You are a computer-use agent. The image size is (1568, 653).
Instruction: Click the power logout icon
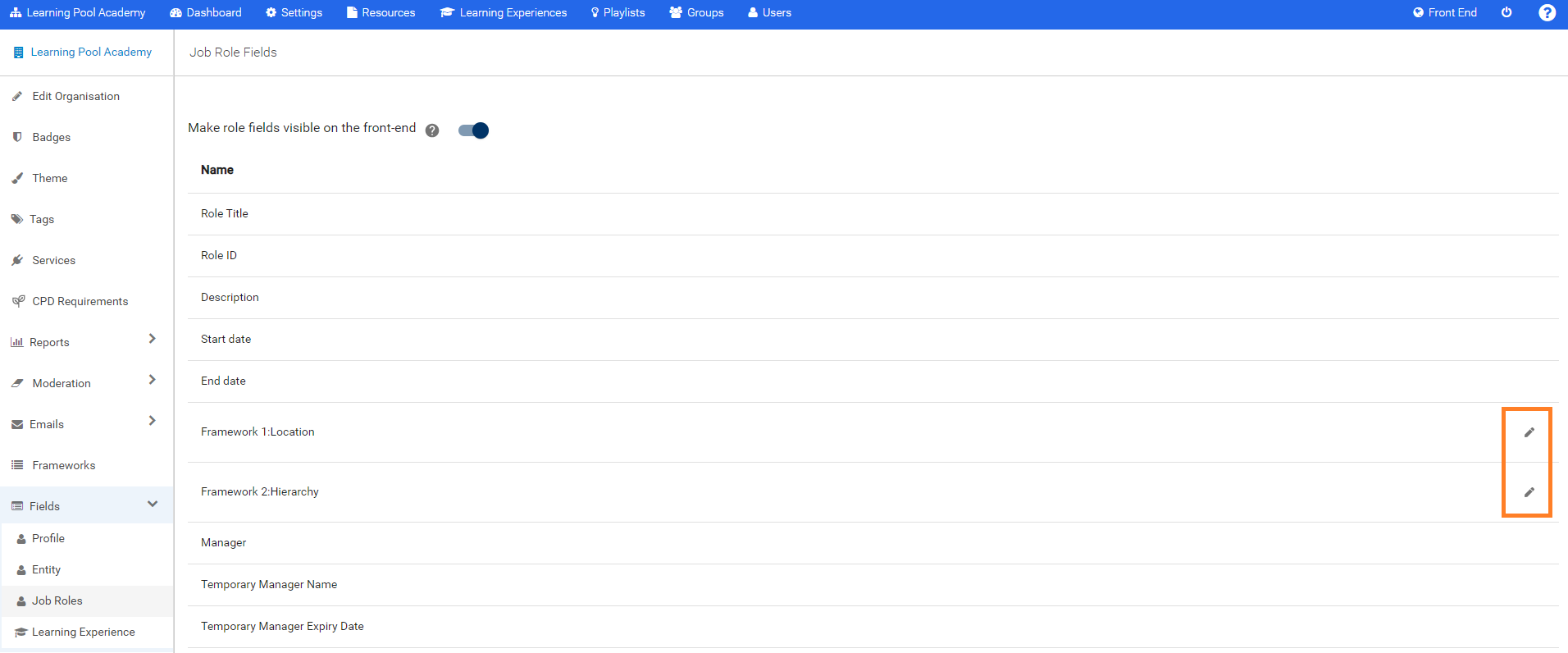(1506, 12)
